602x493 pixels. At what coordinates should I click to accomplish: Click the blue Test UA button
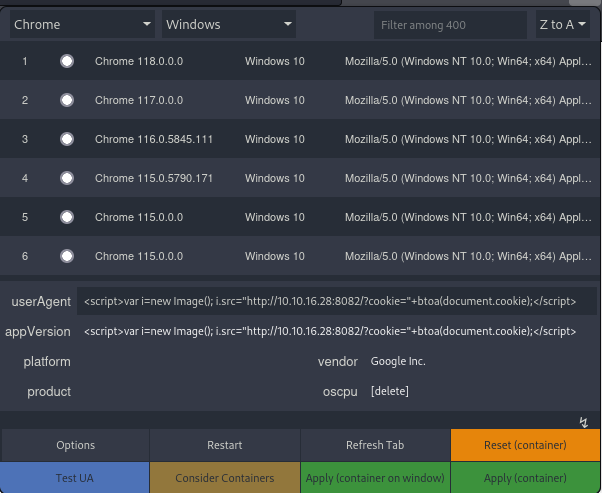click(x=74, y=478)
